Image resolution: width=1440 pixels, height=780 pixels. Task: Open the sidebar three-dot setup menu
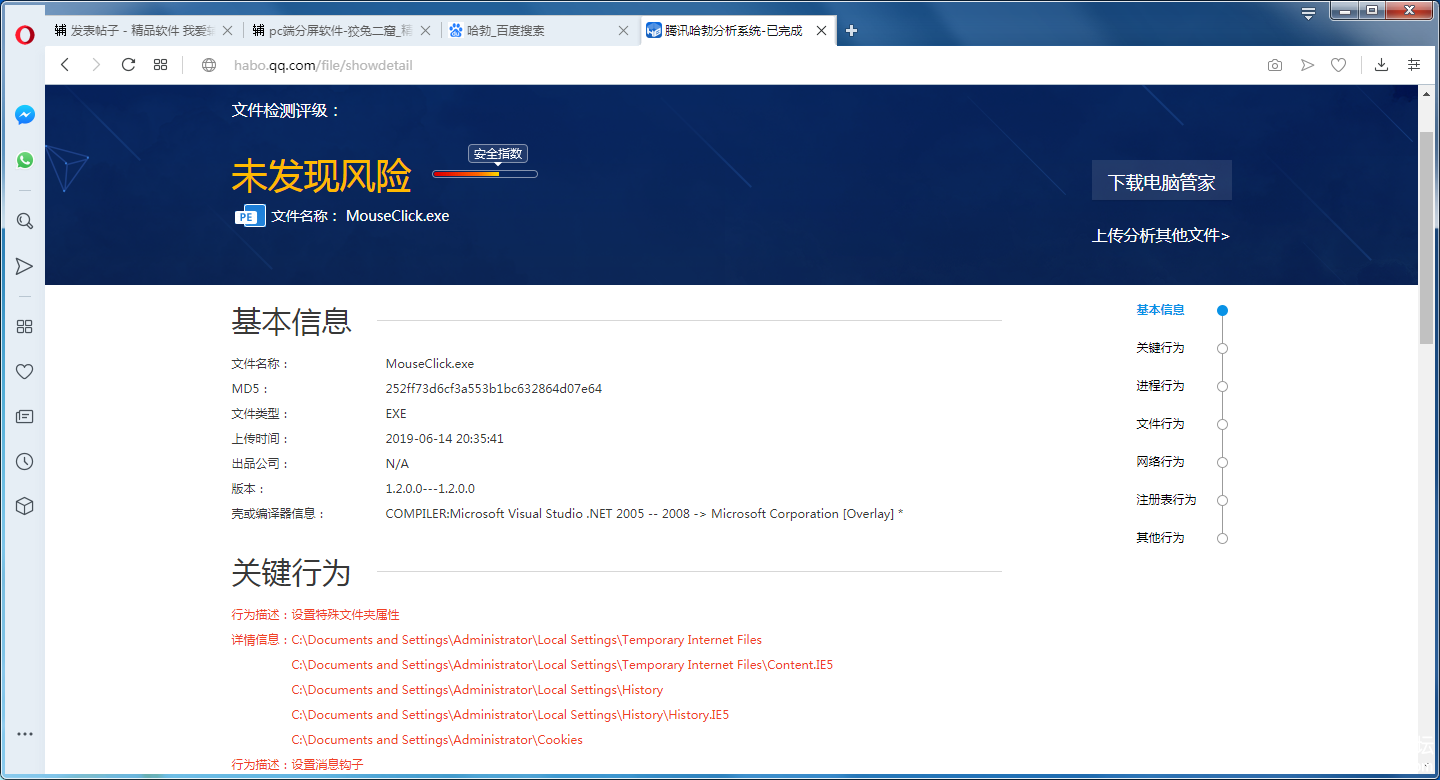[x=25, y=734]
